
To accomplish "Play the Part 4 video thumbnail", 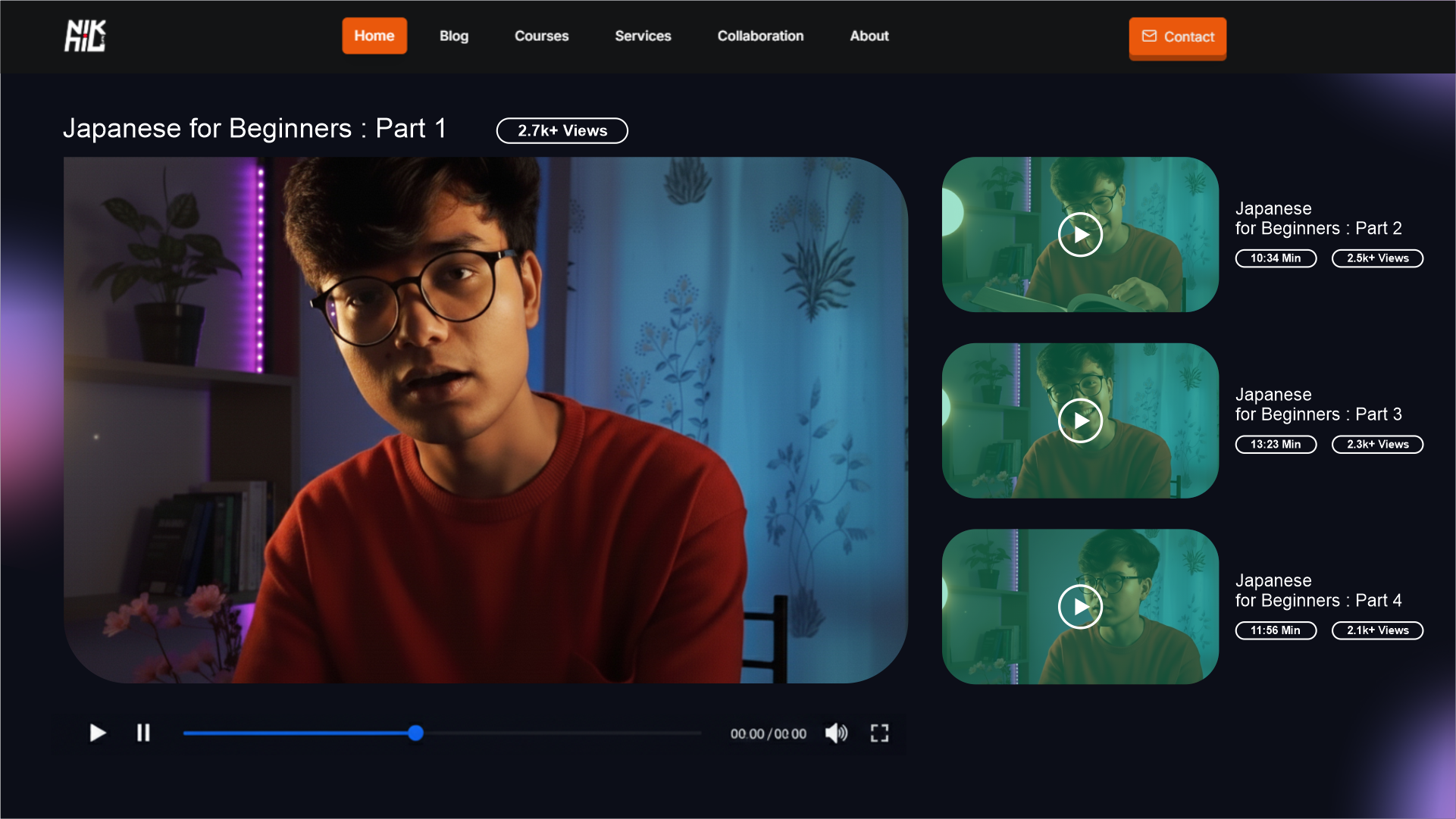I will [x=1079, y=607].
